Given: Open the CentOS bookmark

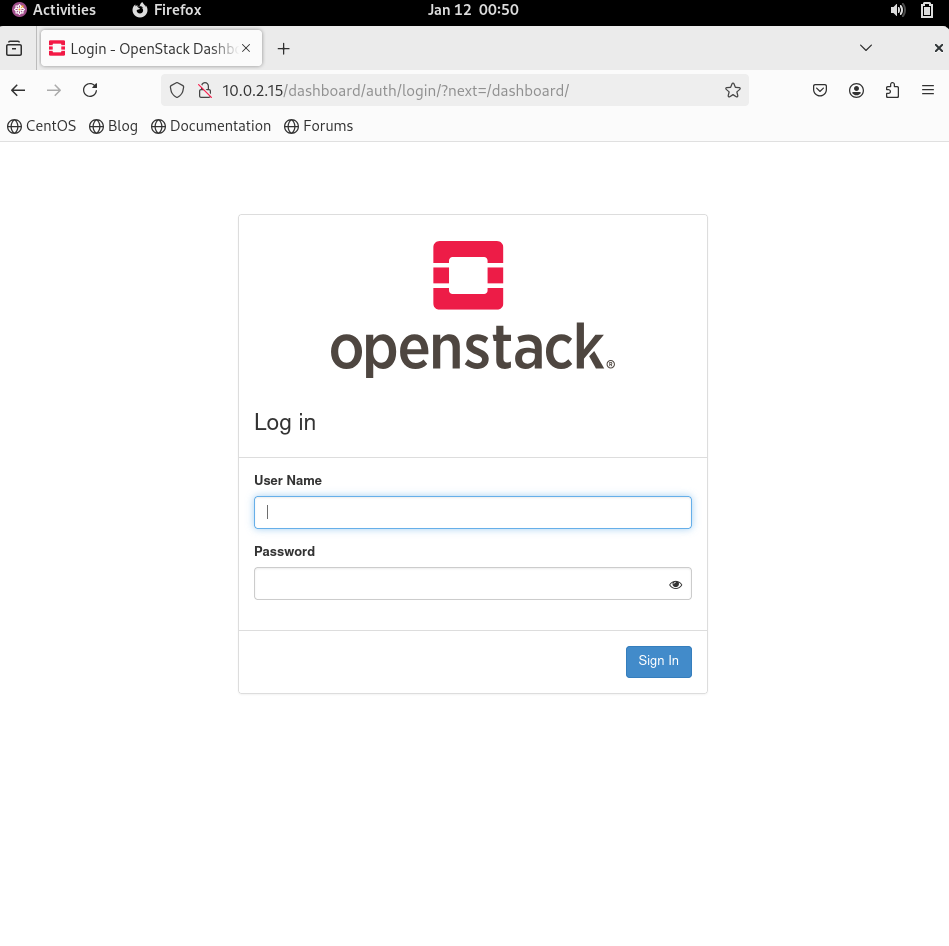Looking at the screenshot, I should click(x=42, y=126).
